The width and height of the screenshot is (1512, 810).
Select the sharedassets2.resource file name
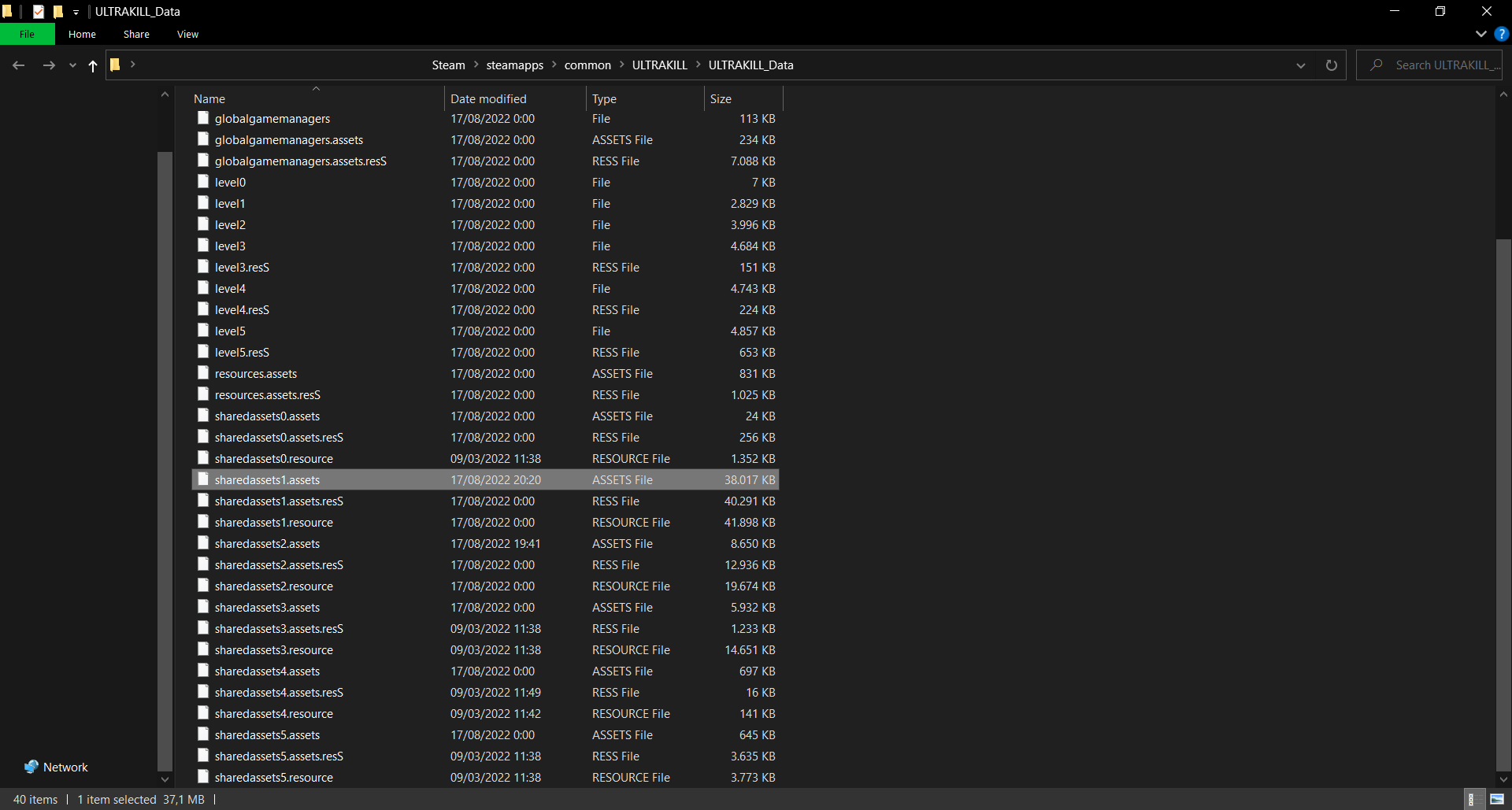(273, 586)
